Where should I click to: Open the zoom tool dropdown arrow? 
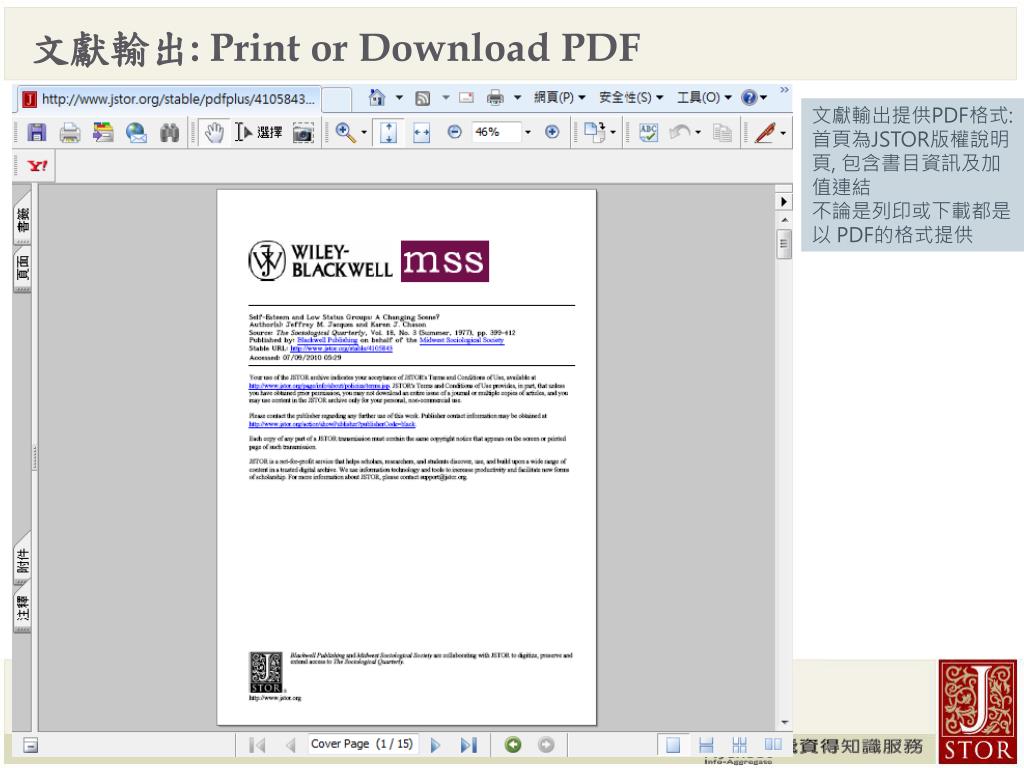point(364,133)
